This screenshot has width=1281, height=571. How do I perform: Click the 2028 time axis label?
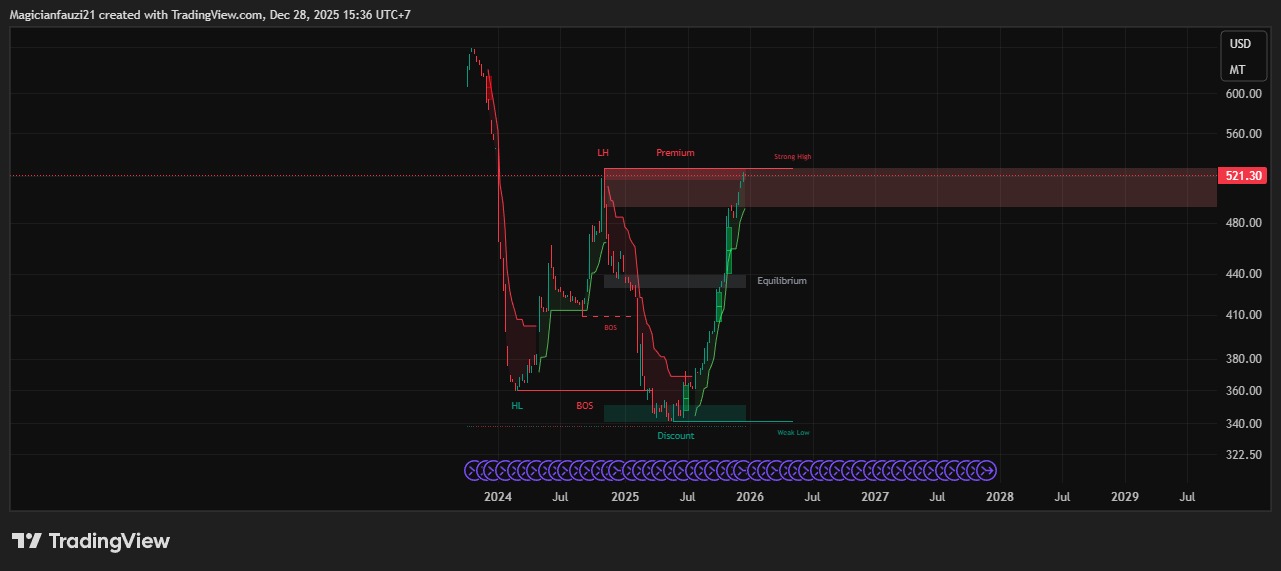(999, 496)
